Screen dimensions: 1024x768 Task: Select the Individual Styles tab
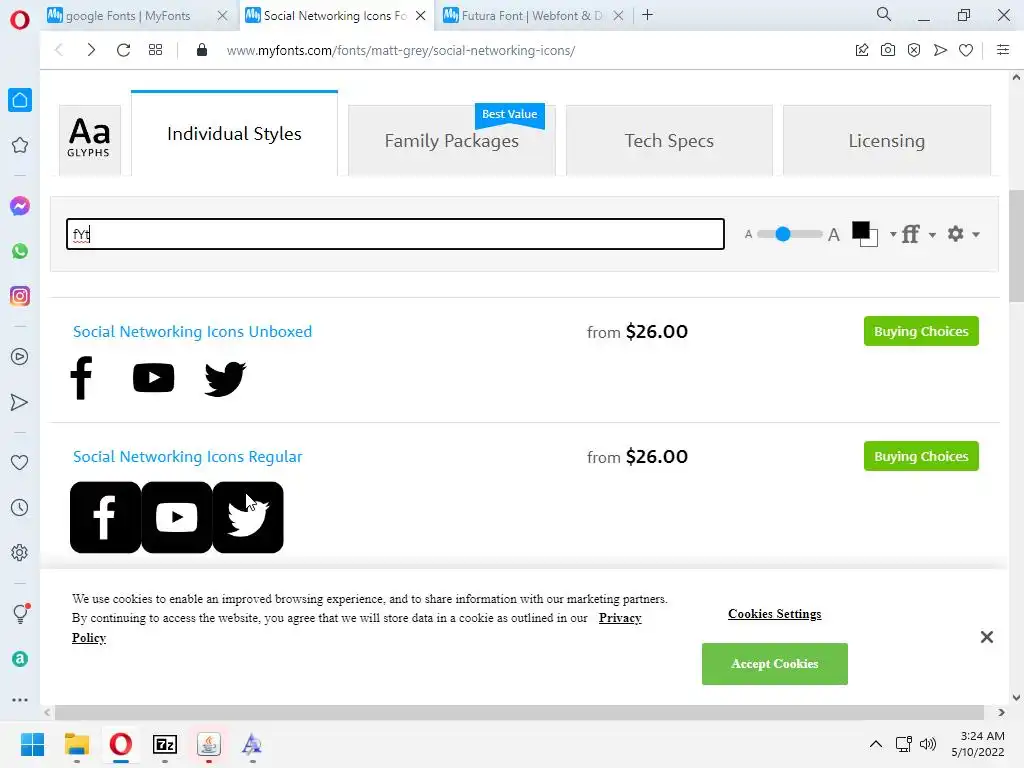click(x=234, y=134)
